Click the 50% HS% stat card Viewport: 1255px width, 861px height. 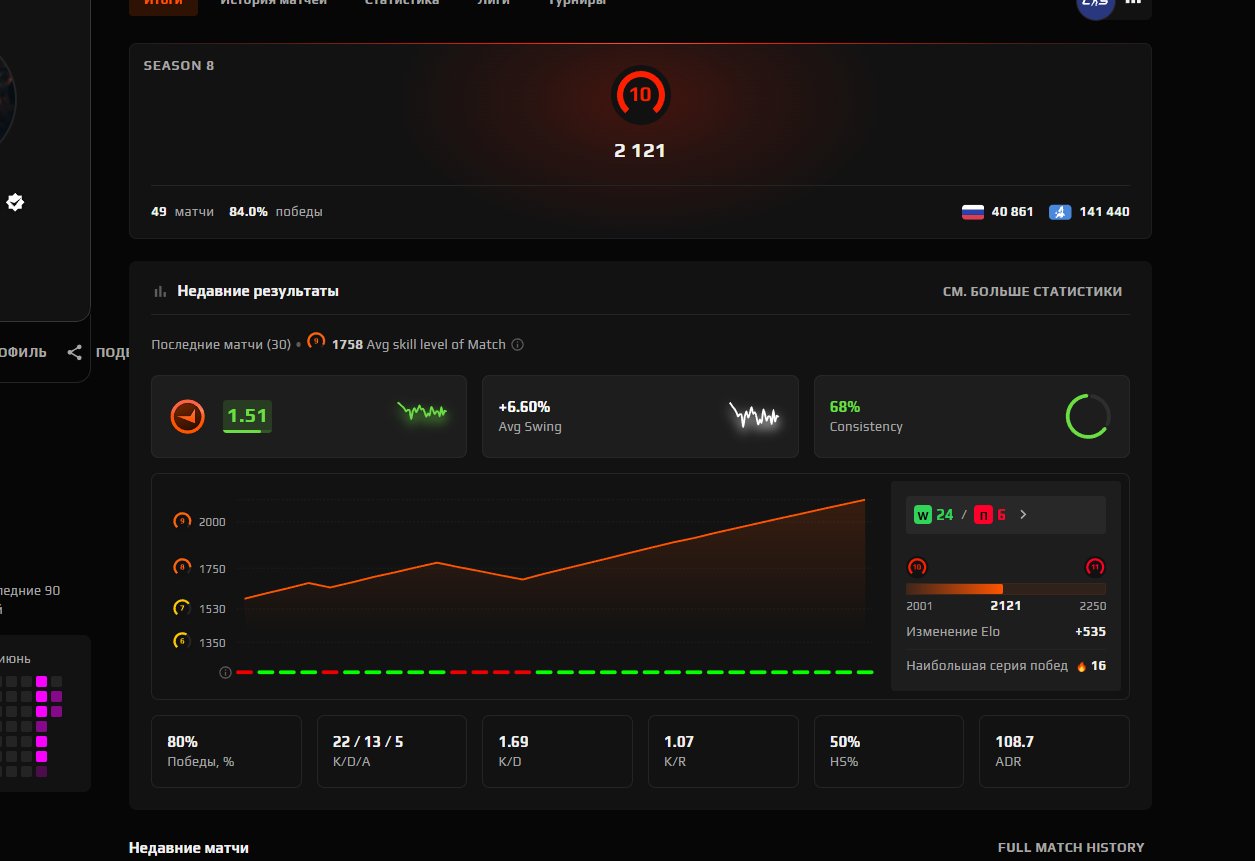pos(889,751)
